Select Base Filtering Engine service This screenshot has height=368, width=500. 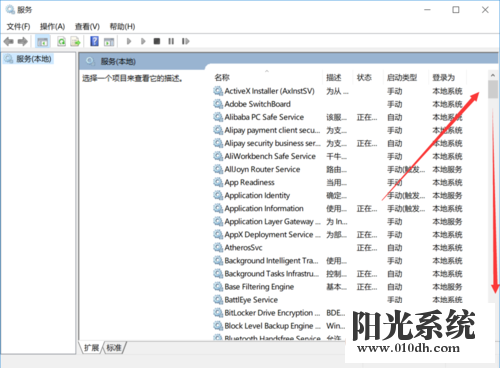coord(259,287)
